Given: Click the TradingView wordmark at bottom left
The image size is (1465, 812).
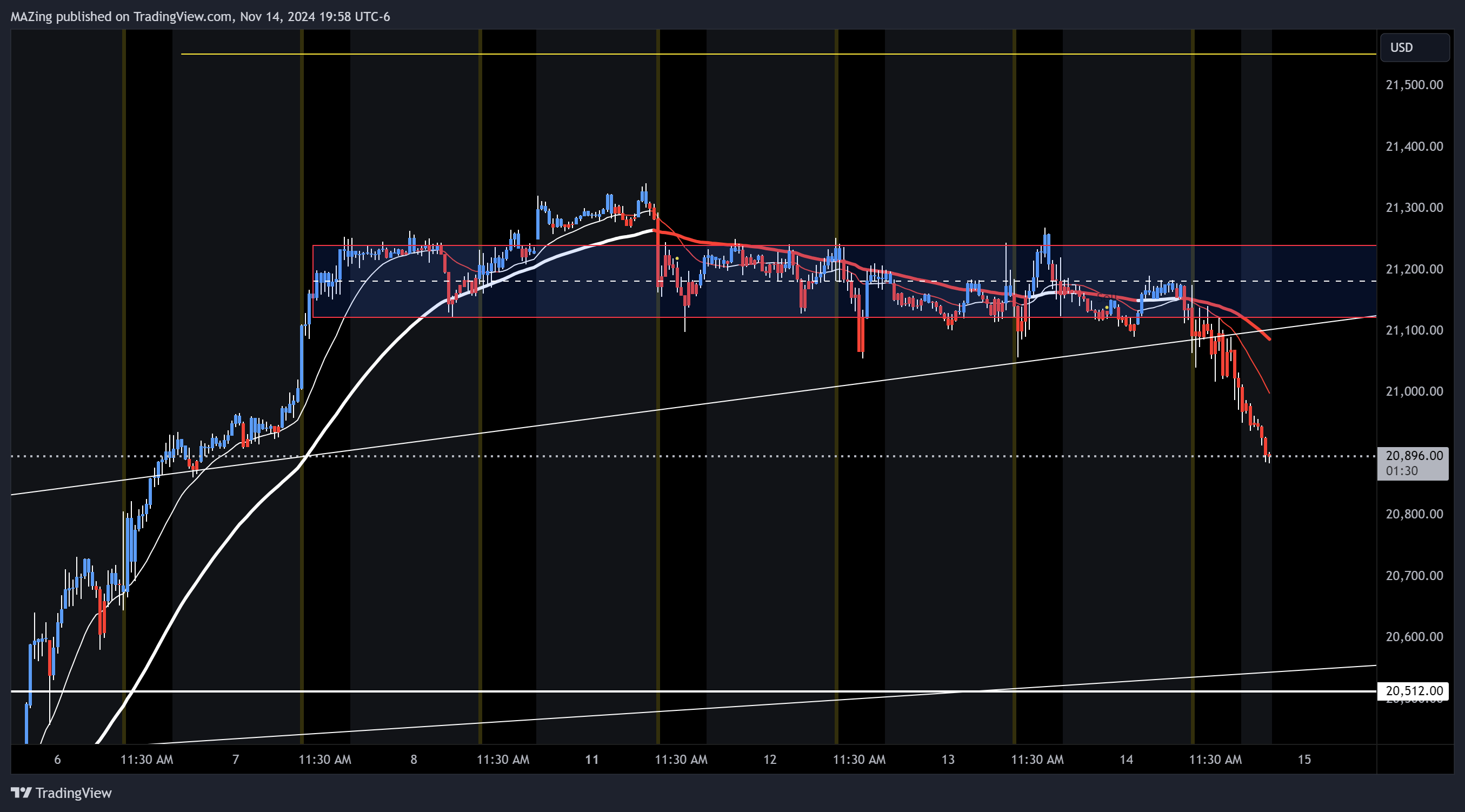Looking at the screenshot, I should click(74, 793).
